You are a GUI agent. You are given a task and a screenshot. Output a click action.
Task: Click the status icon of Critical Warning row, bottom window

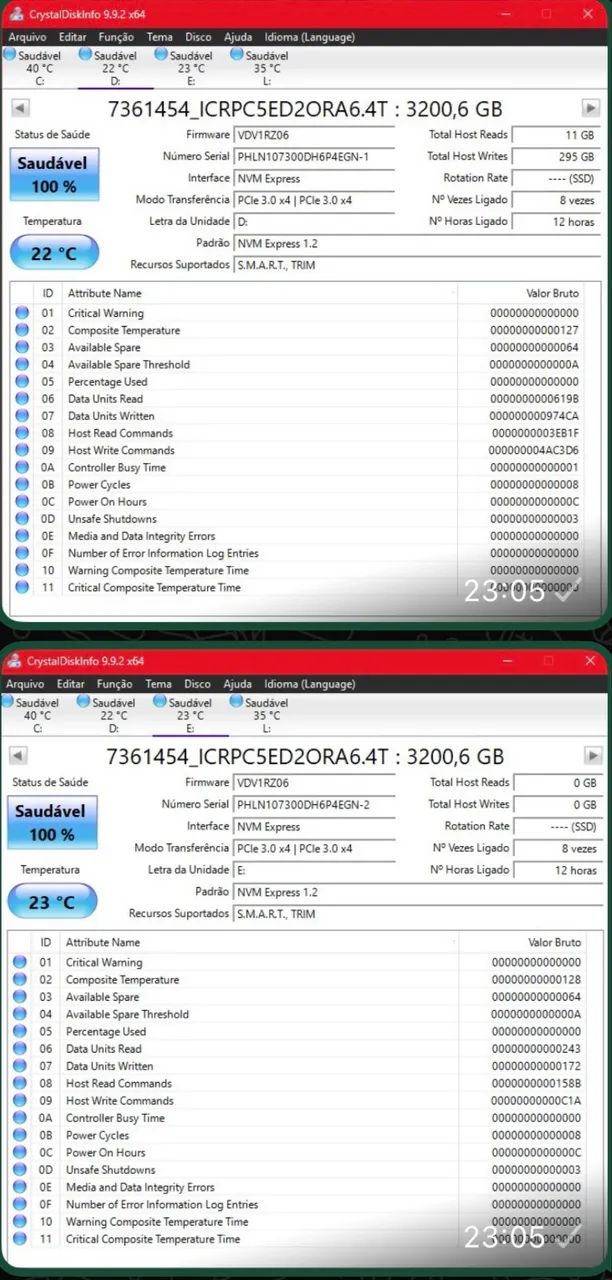coord(20,963)
